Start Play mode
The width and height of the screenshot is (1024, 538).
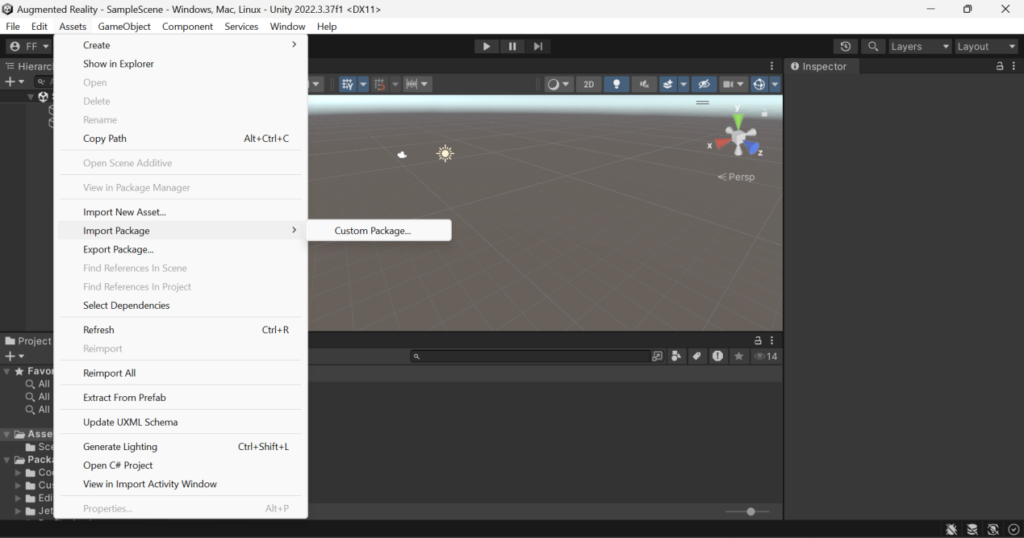click(x=487, y=46)
